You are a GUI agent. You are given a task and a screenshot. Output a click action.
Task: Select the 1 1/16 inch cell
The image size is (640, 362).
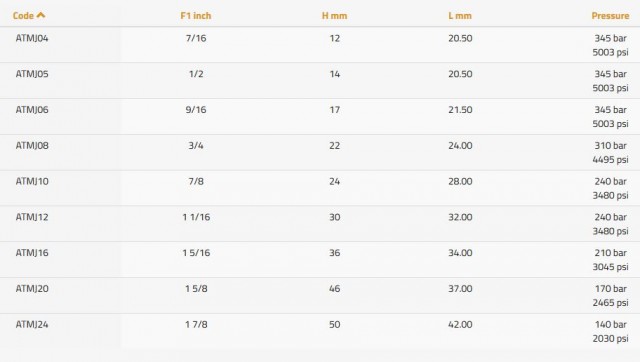[x=196, y=217]
